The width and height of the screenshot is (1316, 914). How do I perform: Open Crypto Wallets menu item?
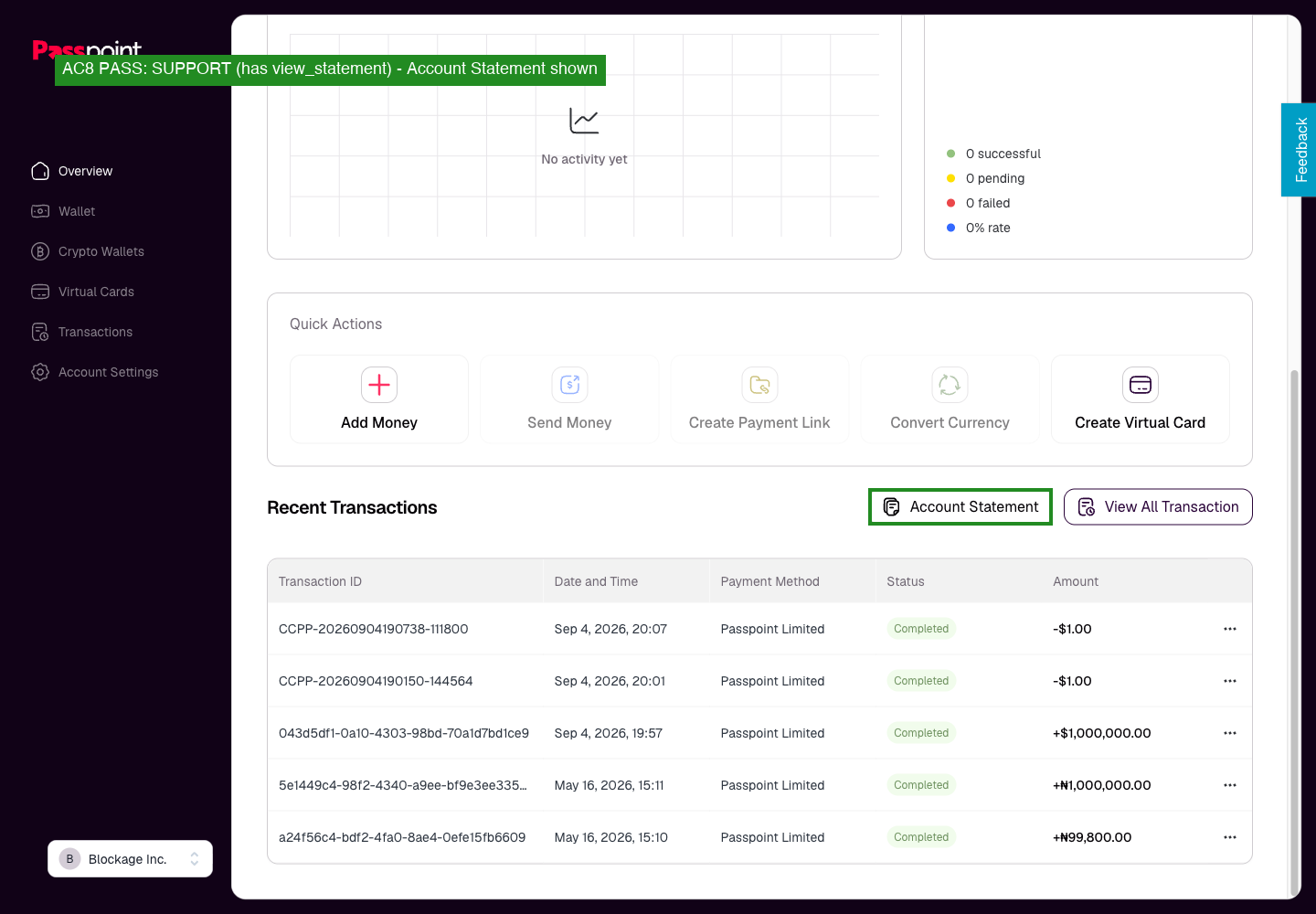point(101,251)
